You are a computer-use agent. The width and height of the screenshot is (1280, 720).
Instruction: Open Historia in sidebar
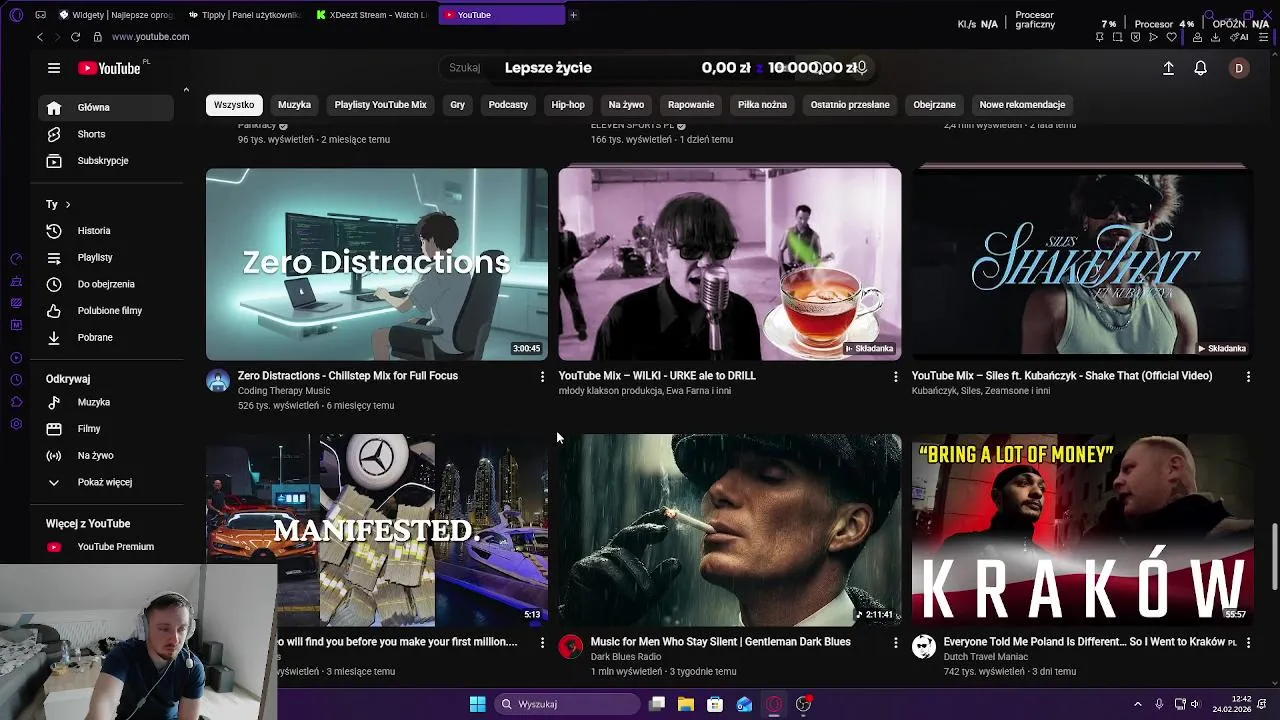coord(106,231)
